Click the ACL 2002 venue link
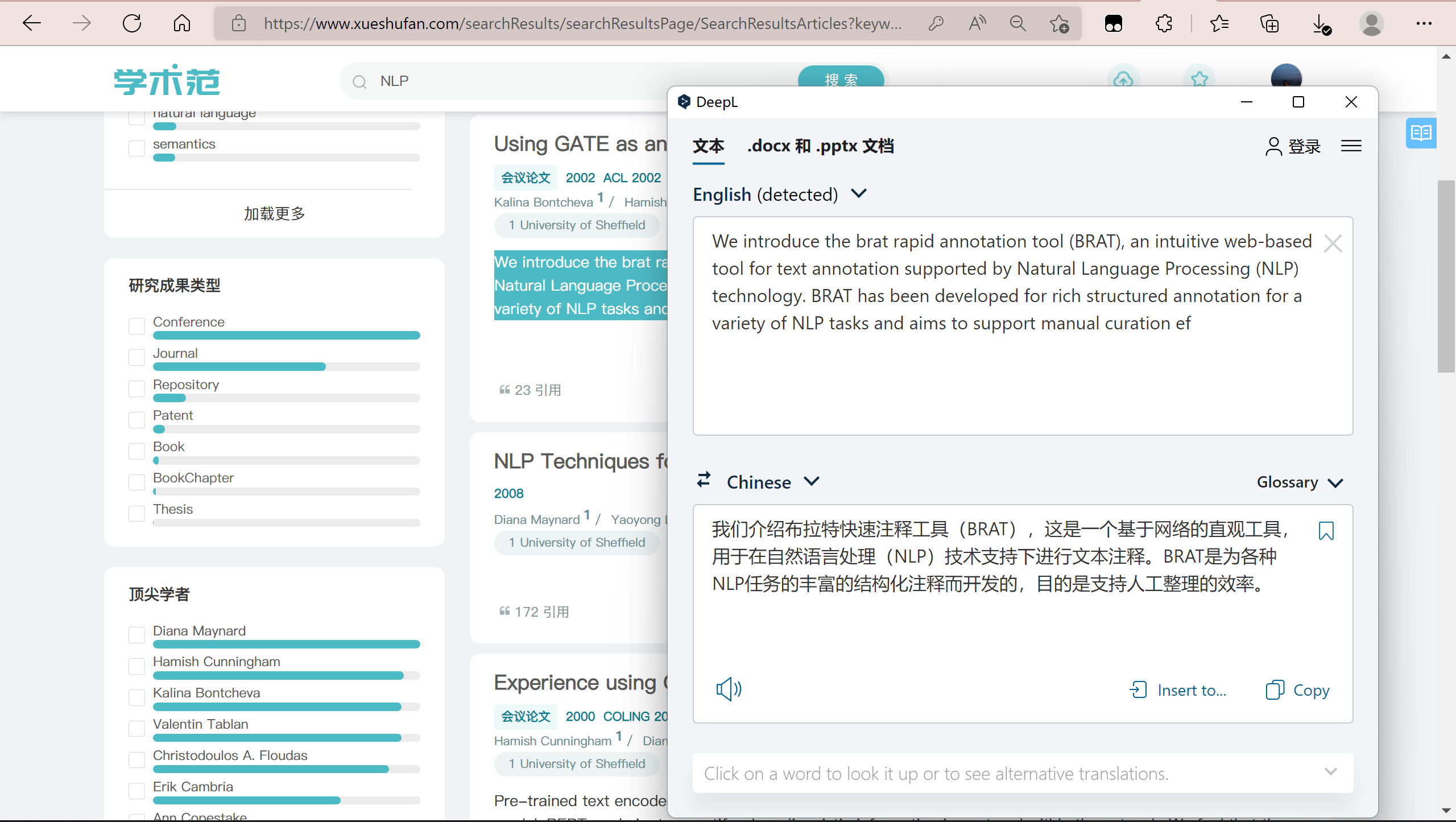 632,177
